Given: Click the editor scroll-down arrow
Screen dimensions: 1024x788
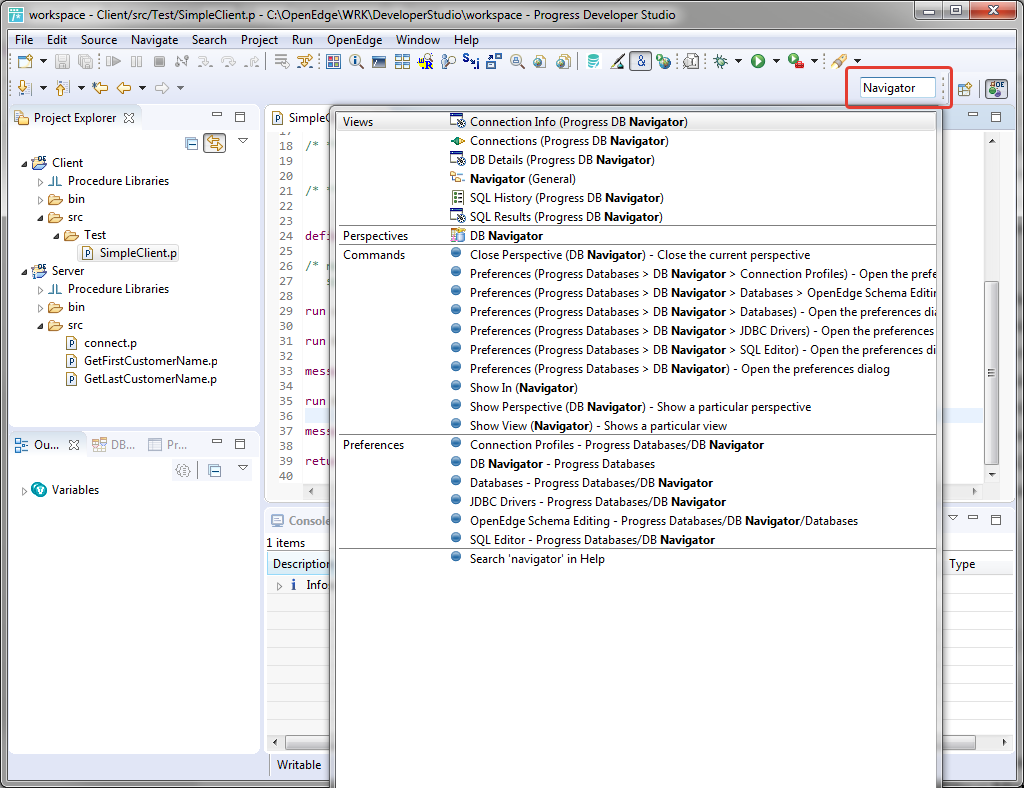Looking at the screenshot, I should pos(991,475).
